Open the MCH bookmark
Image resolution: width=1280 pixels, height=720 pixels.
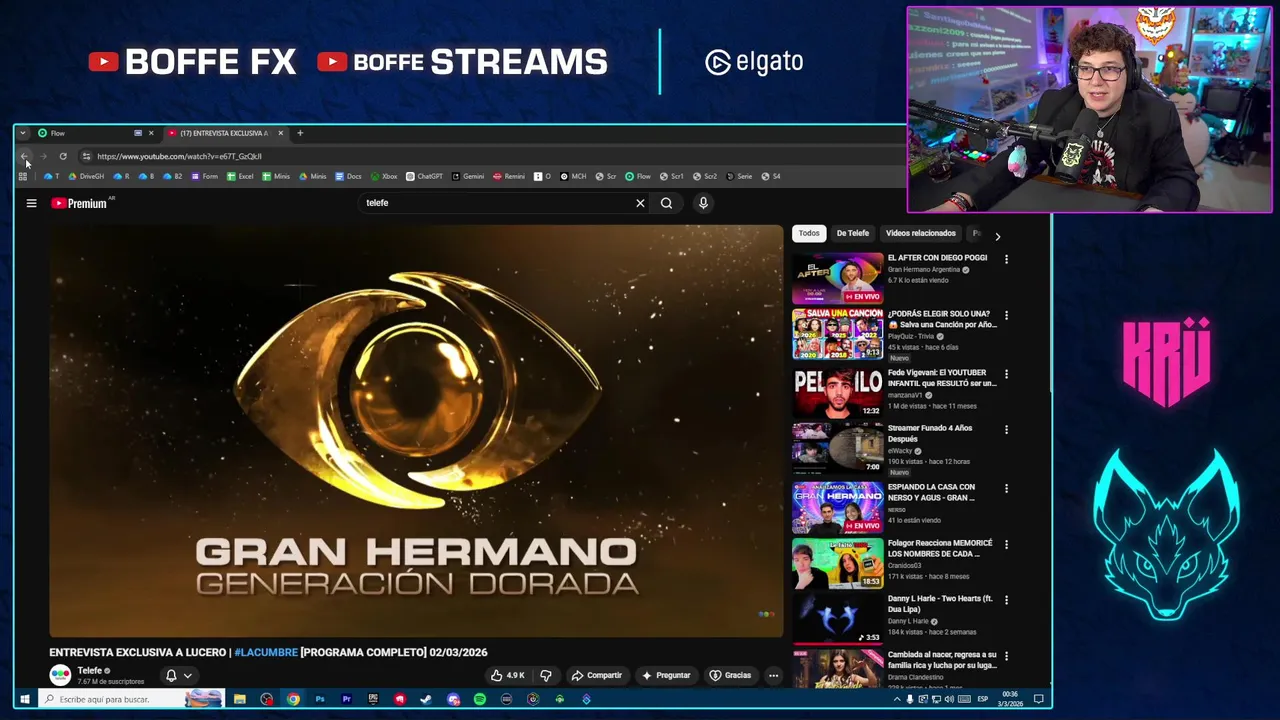(x=573, y=176)
